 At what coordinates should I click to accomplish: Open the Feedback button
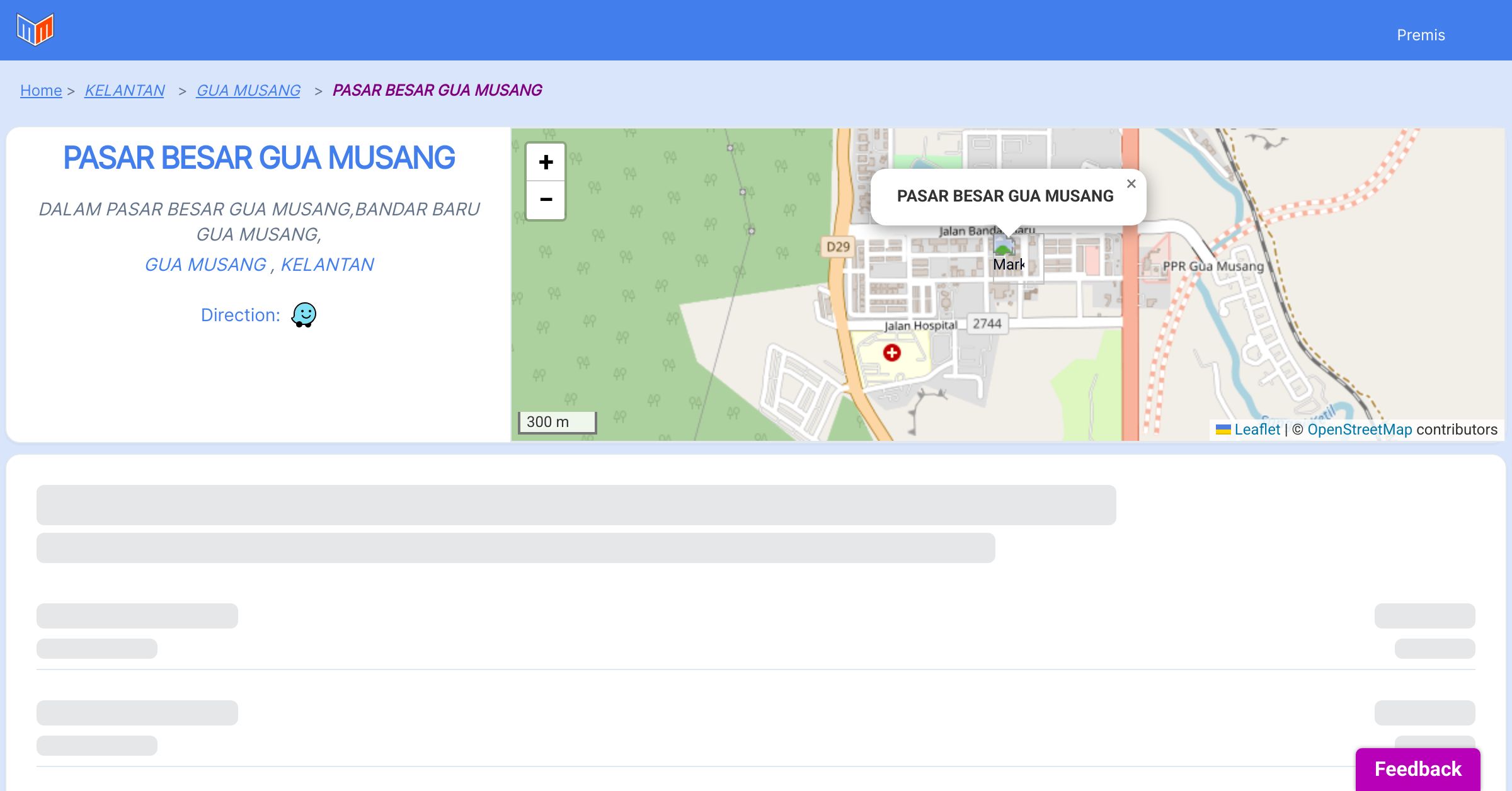[x=1417, y=768]
